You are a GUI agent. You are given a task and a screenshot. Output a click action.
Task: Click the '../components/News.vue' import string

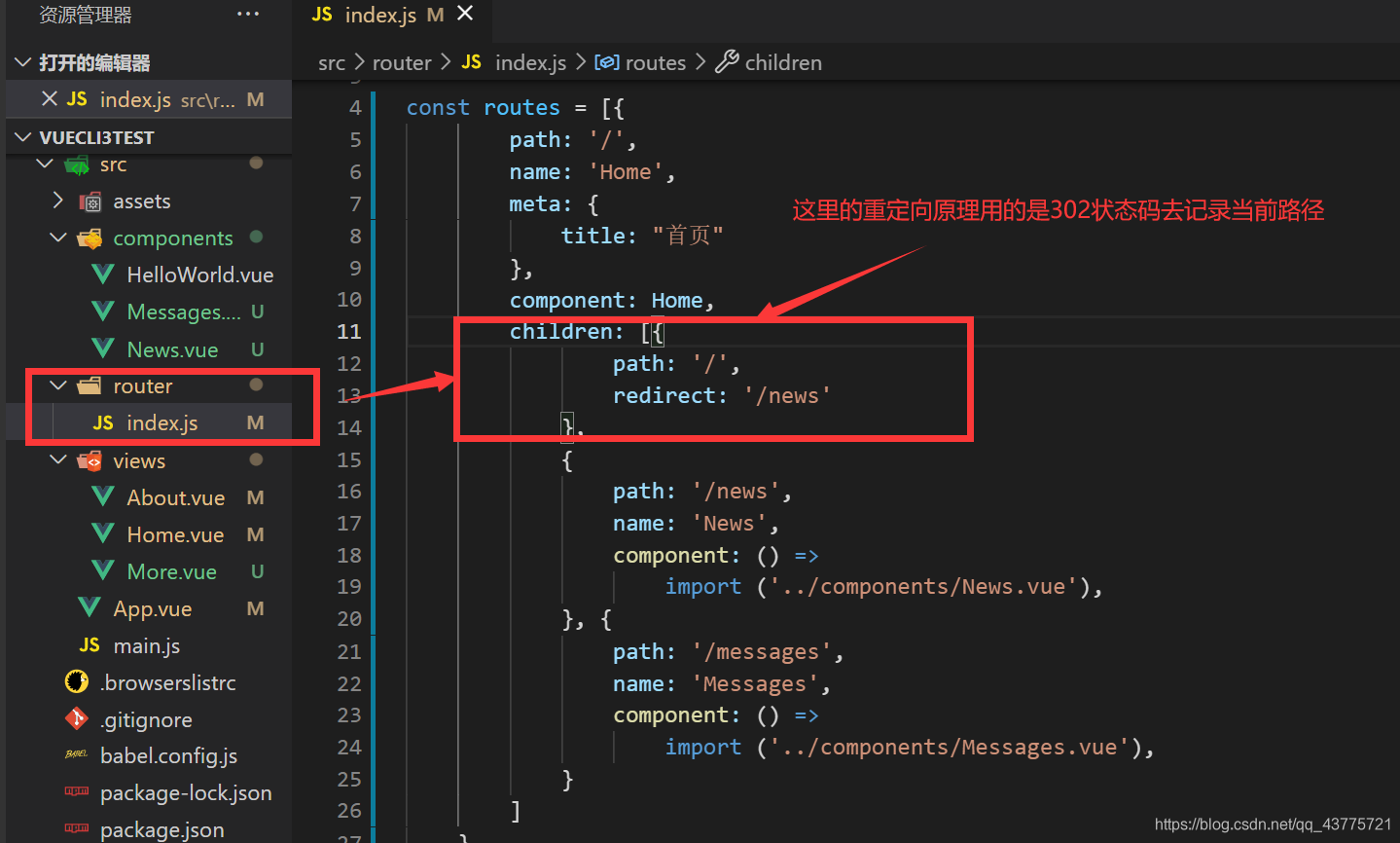click(x=924, y=586)
